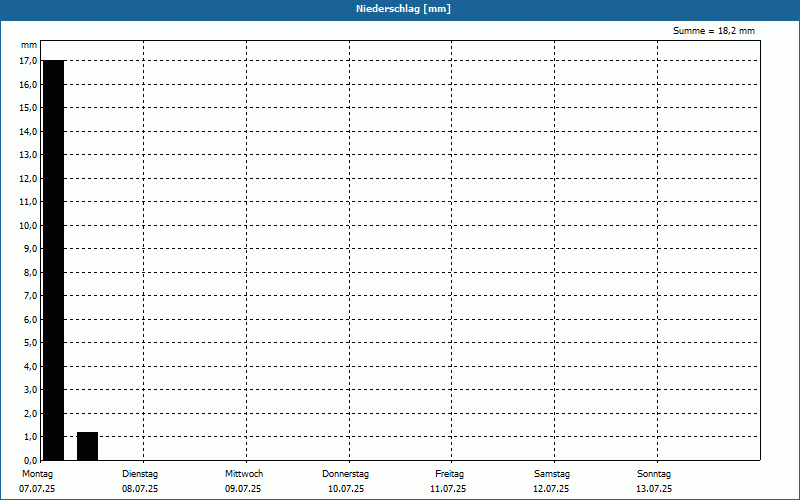
Task: Click the 0,0 axis value
Action: [30, 460]
